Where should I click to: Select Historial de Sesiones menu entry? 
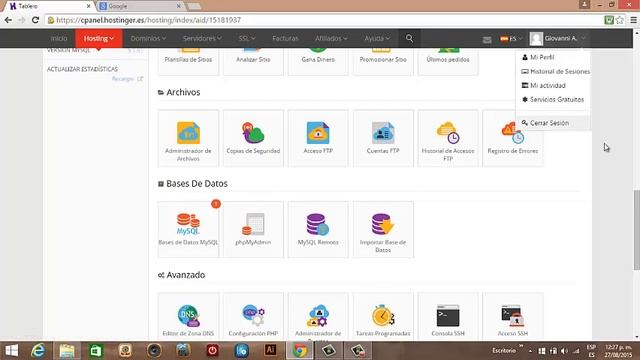(556, 71)
